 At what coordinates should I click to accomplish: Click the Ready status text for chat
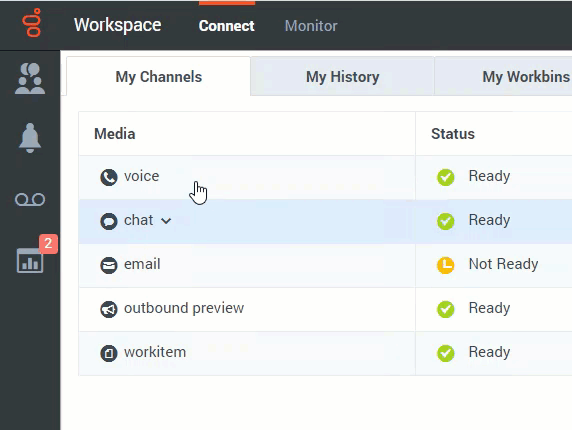(x=489, y=220)
